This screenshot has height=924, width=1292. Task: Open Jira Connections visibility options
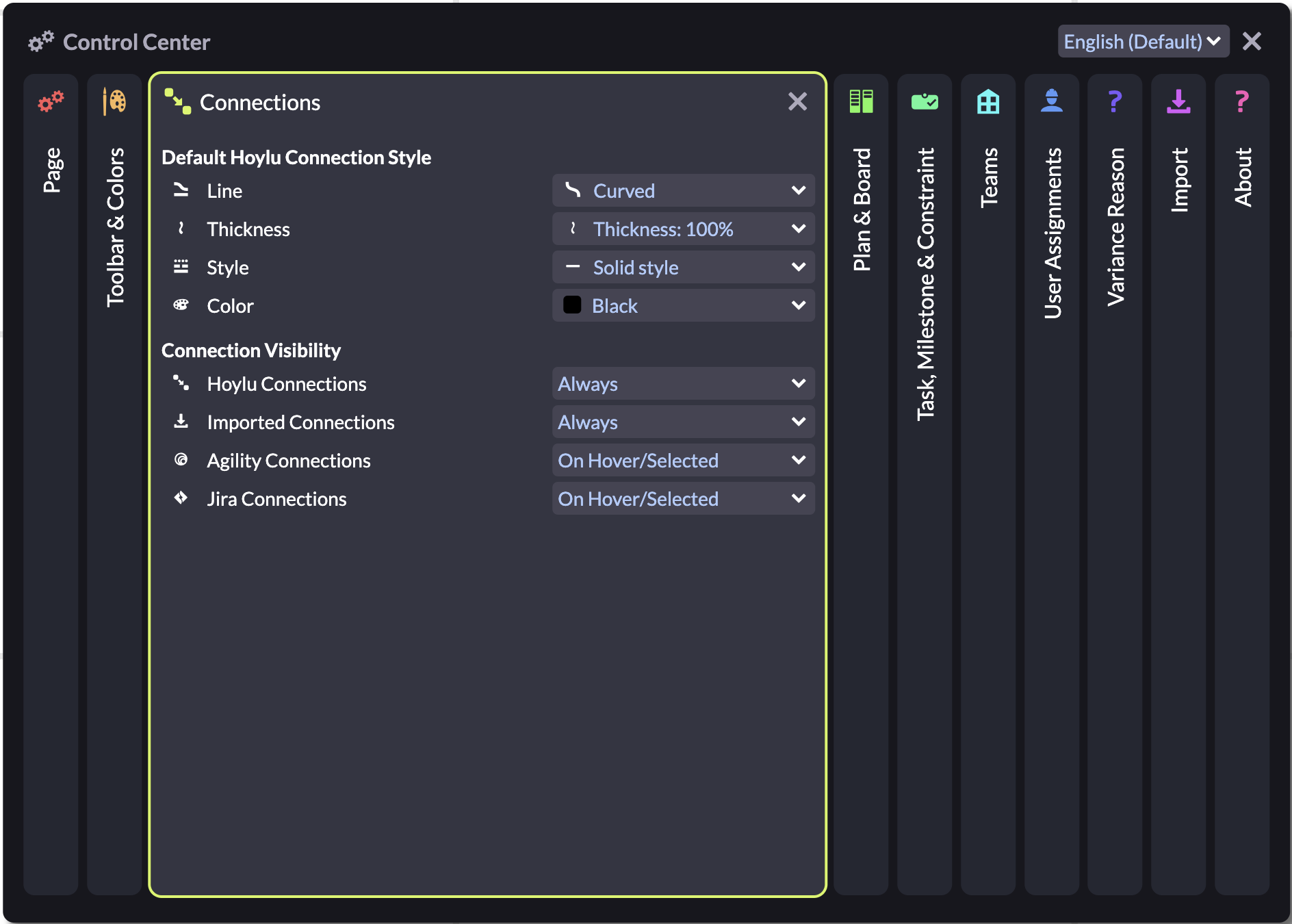point(682,498)
